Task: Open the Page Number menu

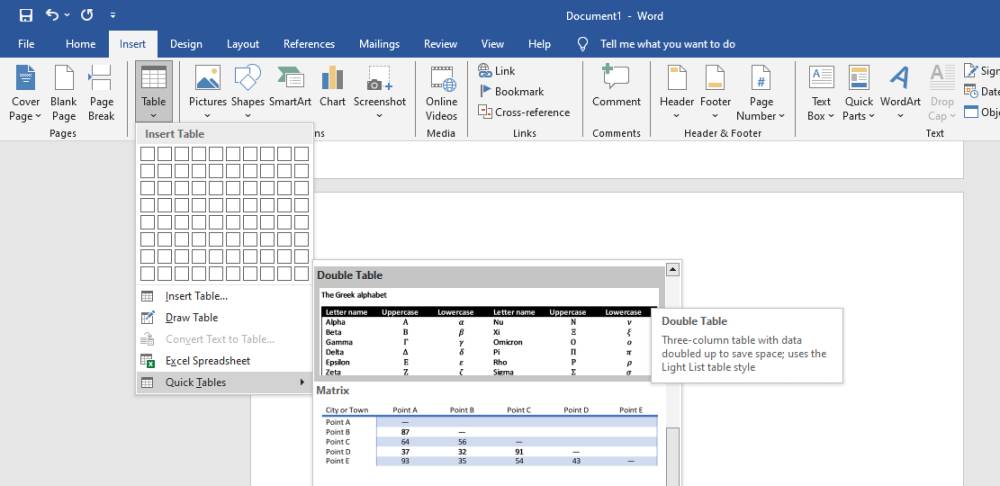Action: click(x=761, y=92)
